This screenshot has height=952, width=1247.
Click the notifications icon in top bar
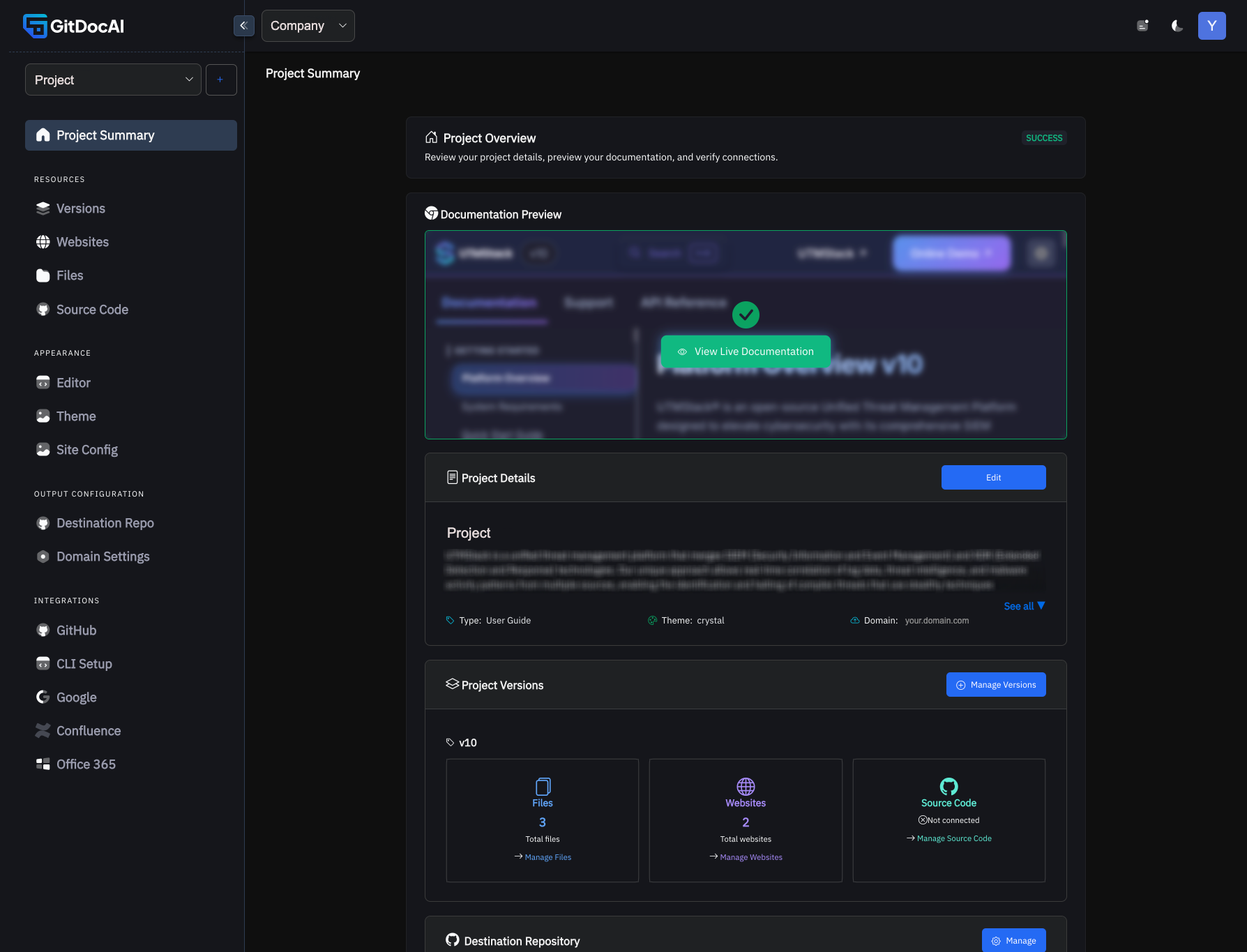tap(1142, 26)
